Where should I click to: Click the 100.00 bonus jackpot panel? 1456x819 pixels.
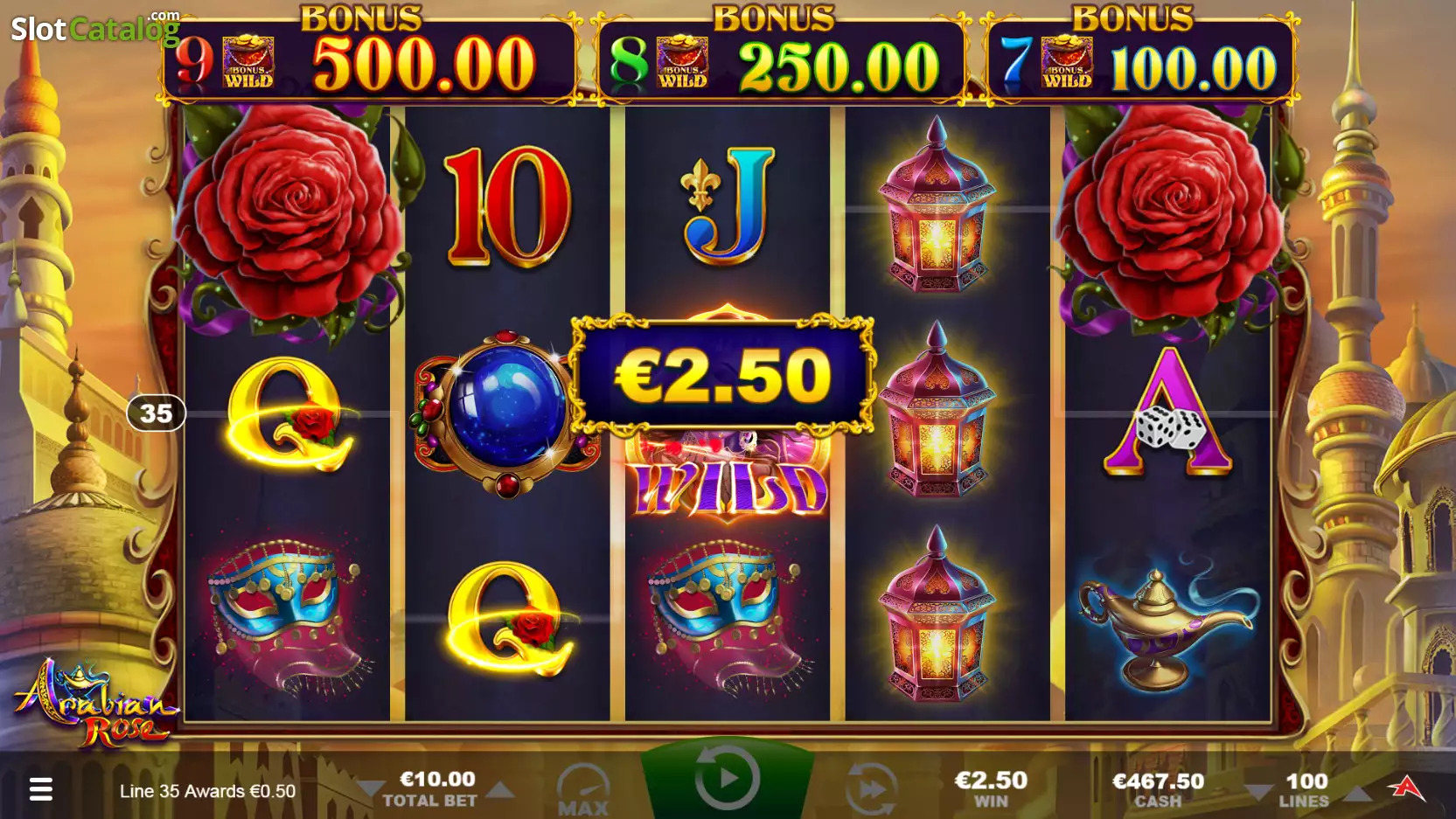pyautogui.click(x=1140, y=59)
